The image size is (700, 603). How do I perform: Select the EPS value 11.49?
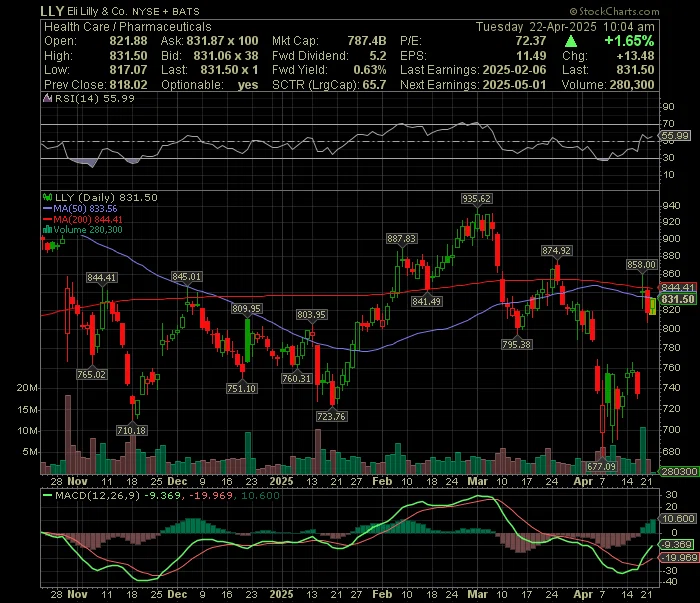[x=531, y=56]
